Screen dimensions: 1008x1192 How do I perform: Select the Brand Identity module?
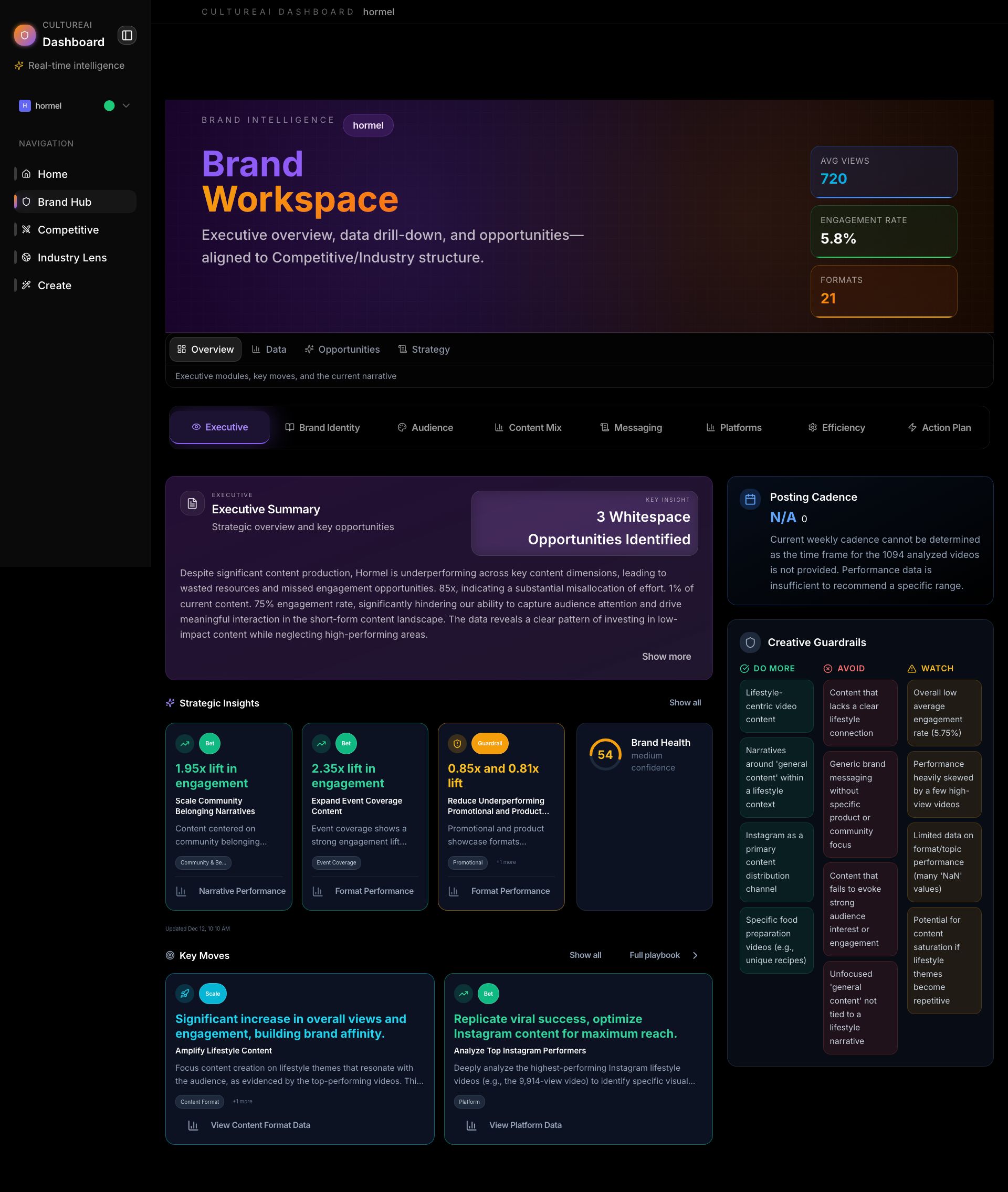pos(322,427)
